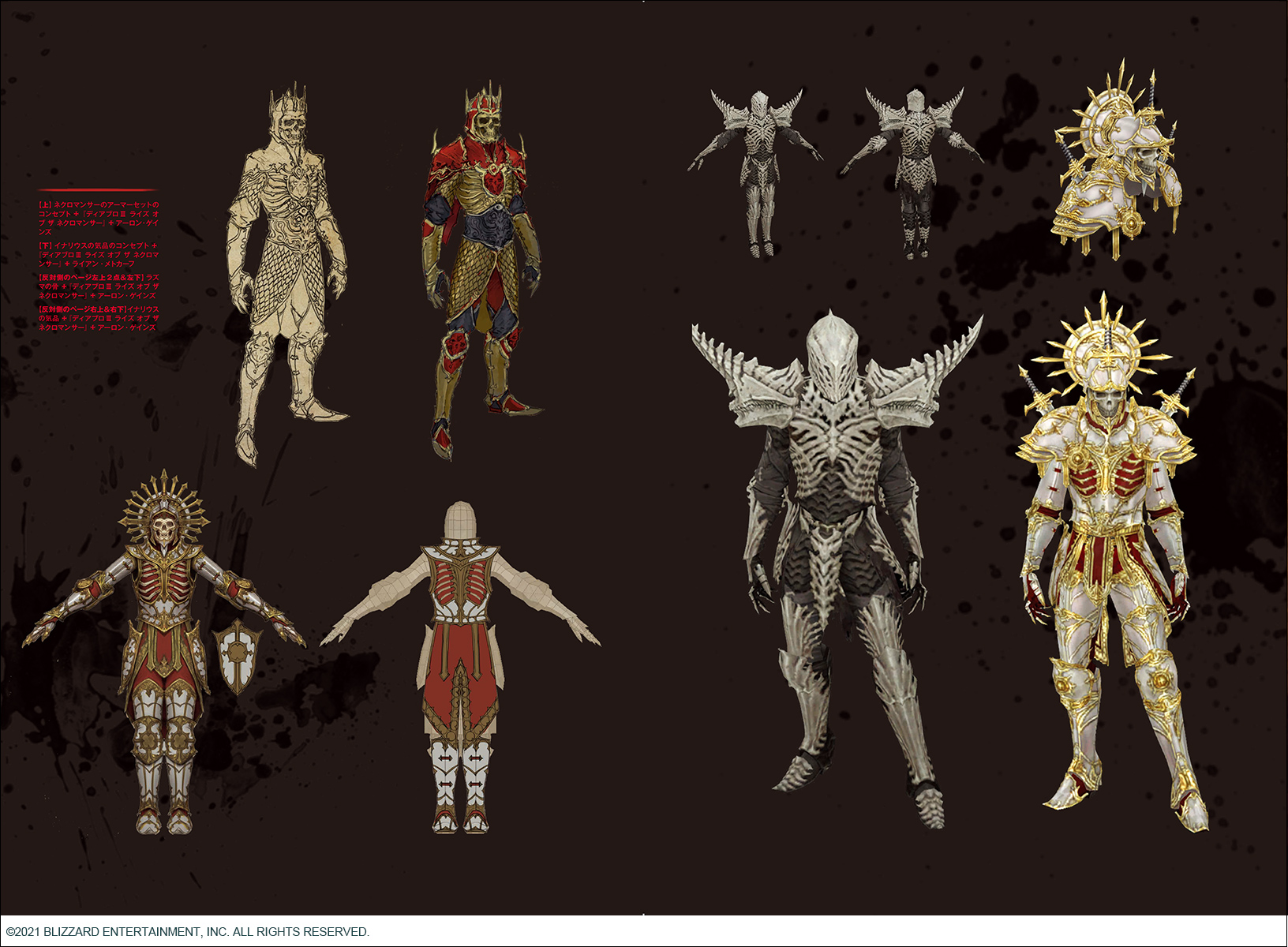Click the small dark bone armor T-pose model
The image size is (1288, 947).
(914, 174)
